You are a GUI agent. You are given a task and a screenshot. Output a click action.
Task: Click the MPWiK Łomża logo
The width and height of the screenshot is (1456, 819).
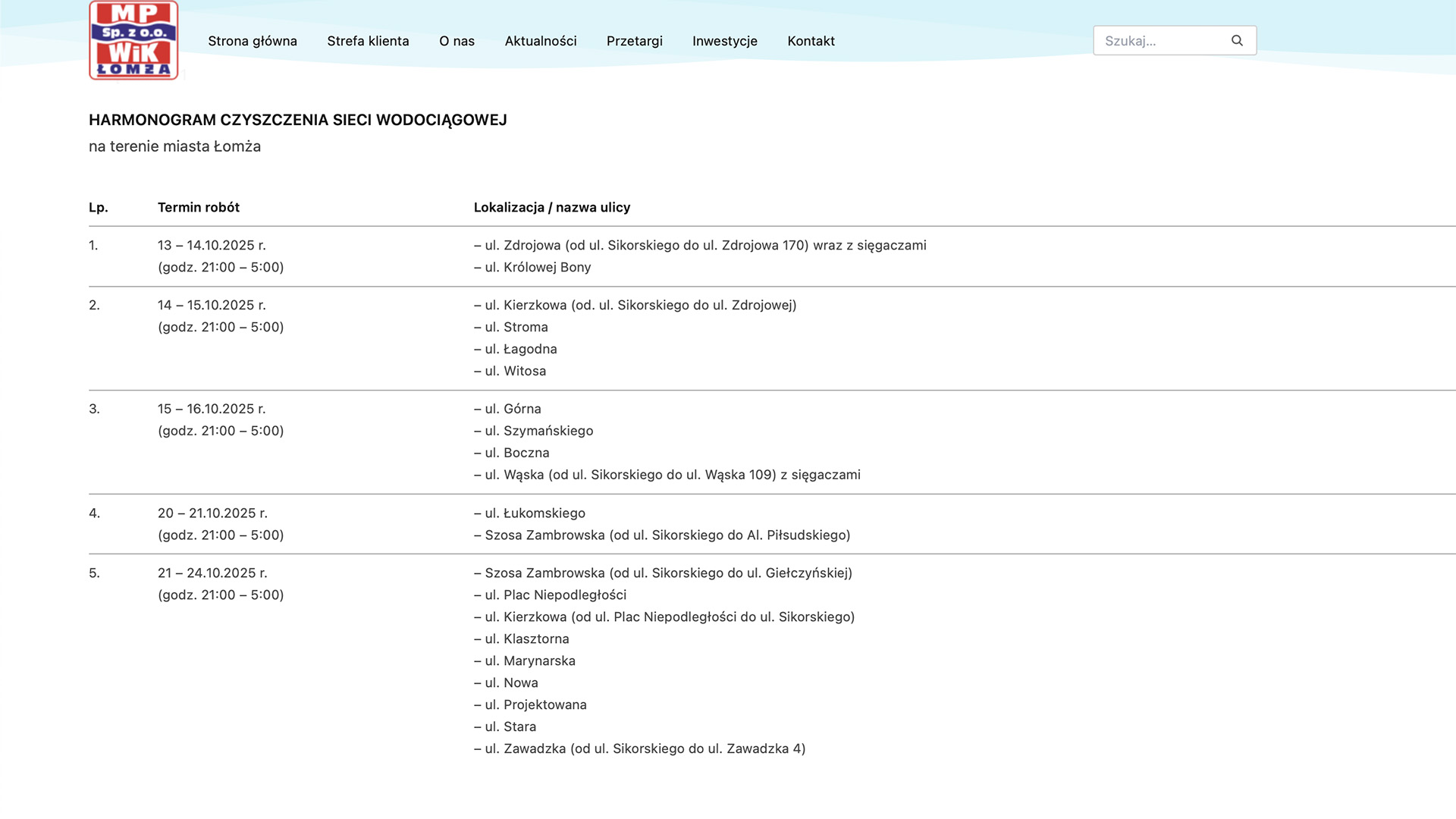tap(133, 40)
